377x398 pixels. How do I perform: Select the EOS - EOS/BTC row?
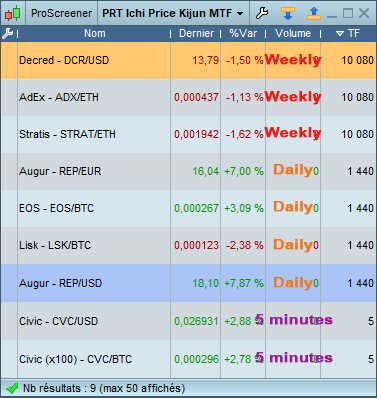[x=188, y=208]
